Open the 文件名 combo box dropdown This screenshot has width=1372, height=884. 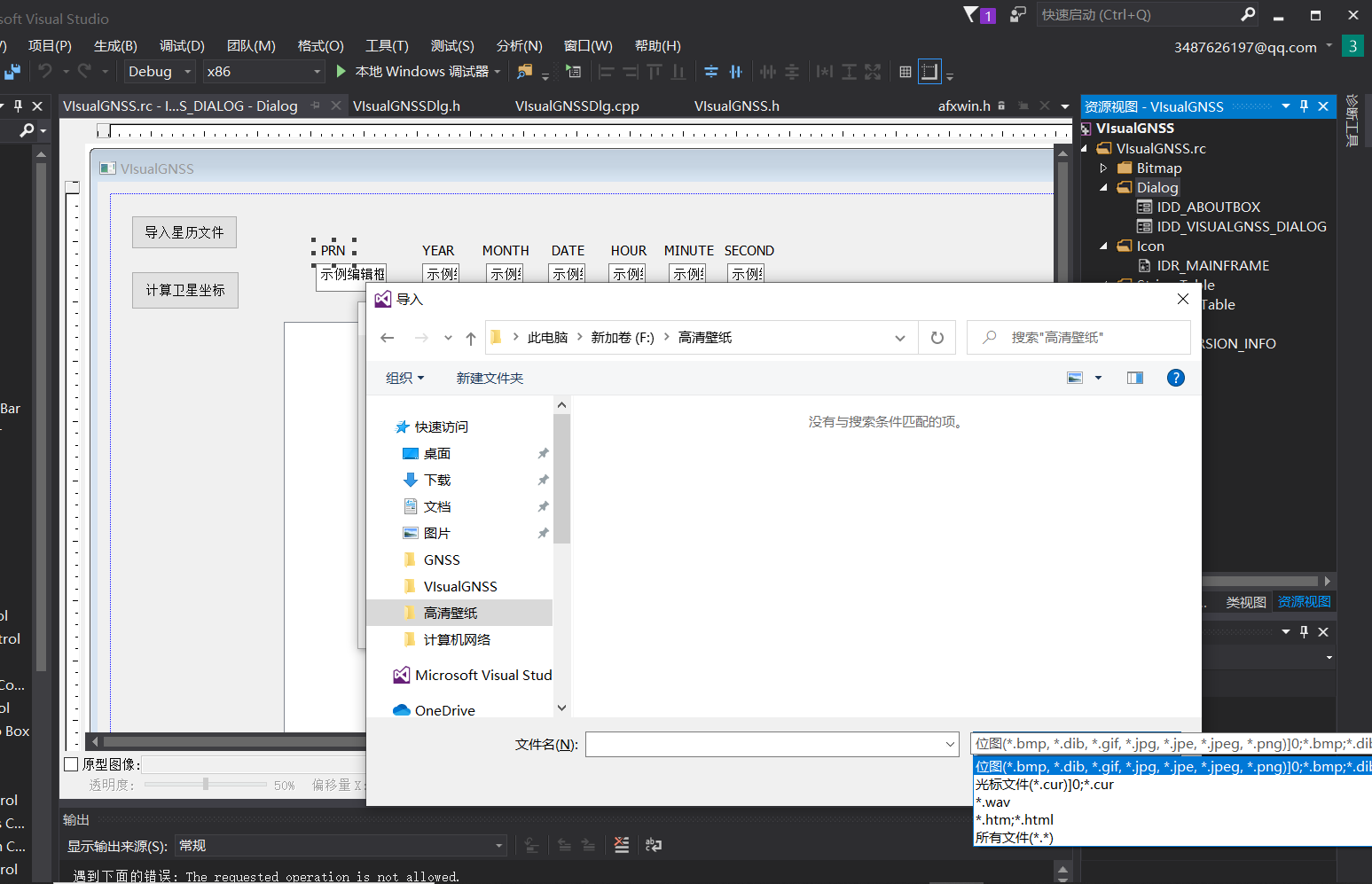click(x=950, y=745)
